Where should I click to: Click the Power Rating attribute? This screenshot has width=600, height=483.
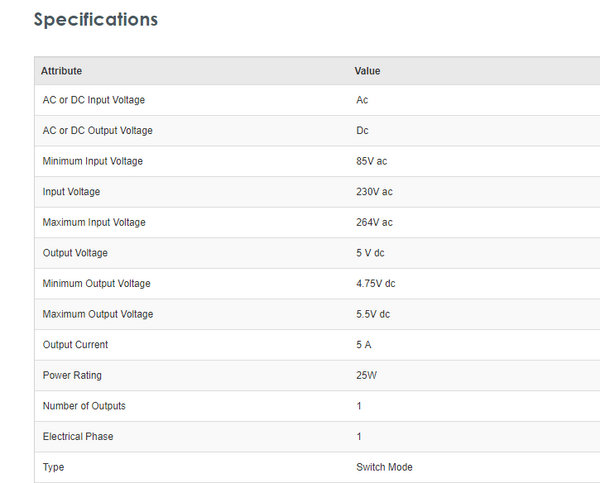pyautogui.click(x=72, y=376)
